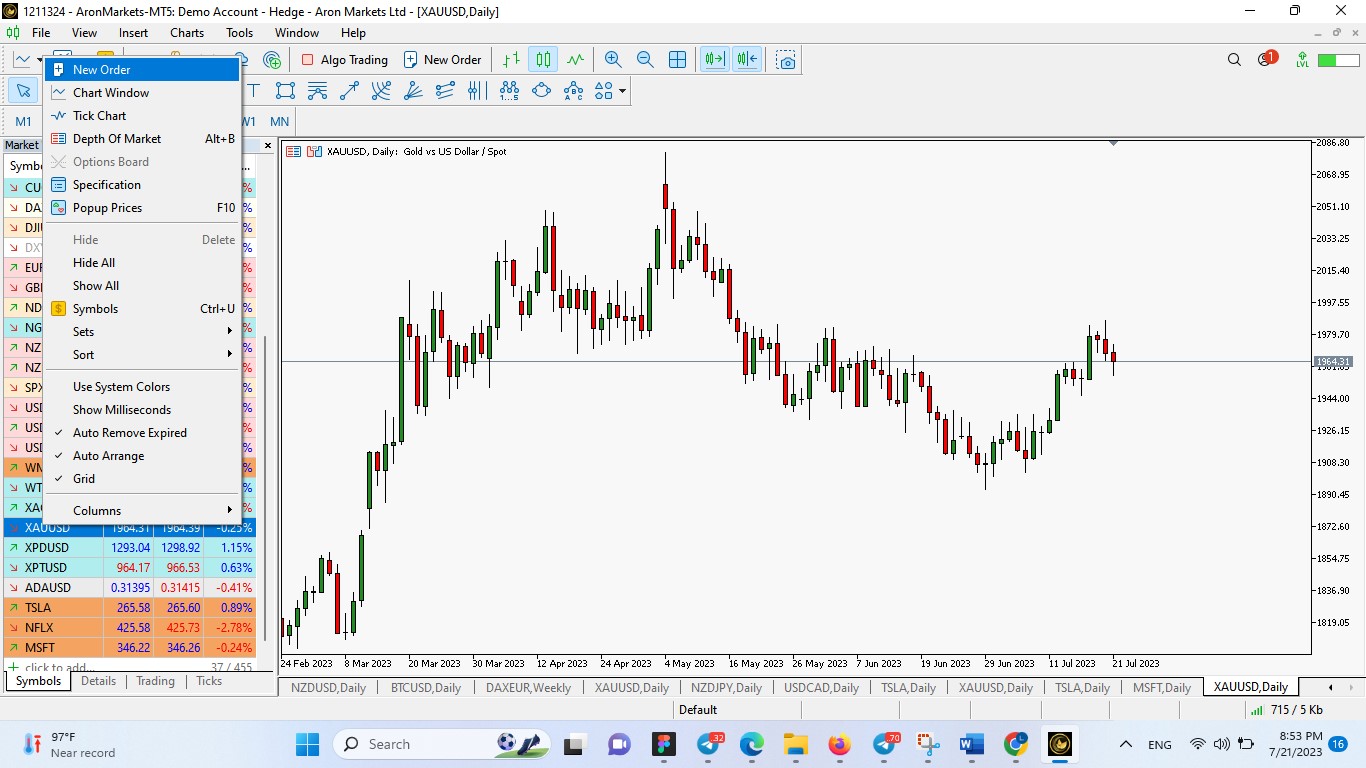Switch to Details tab in Market Watch
This screenshot has height=768, width=1366.
99,681
